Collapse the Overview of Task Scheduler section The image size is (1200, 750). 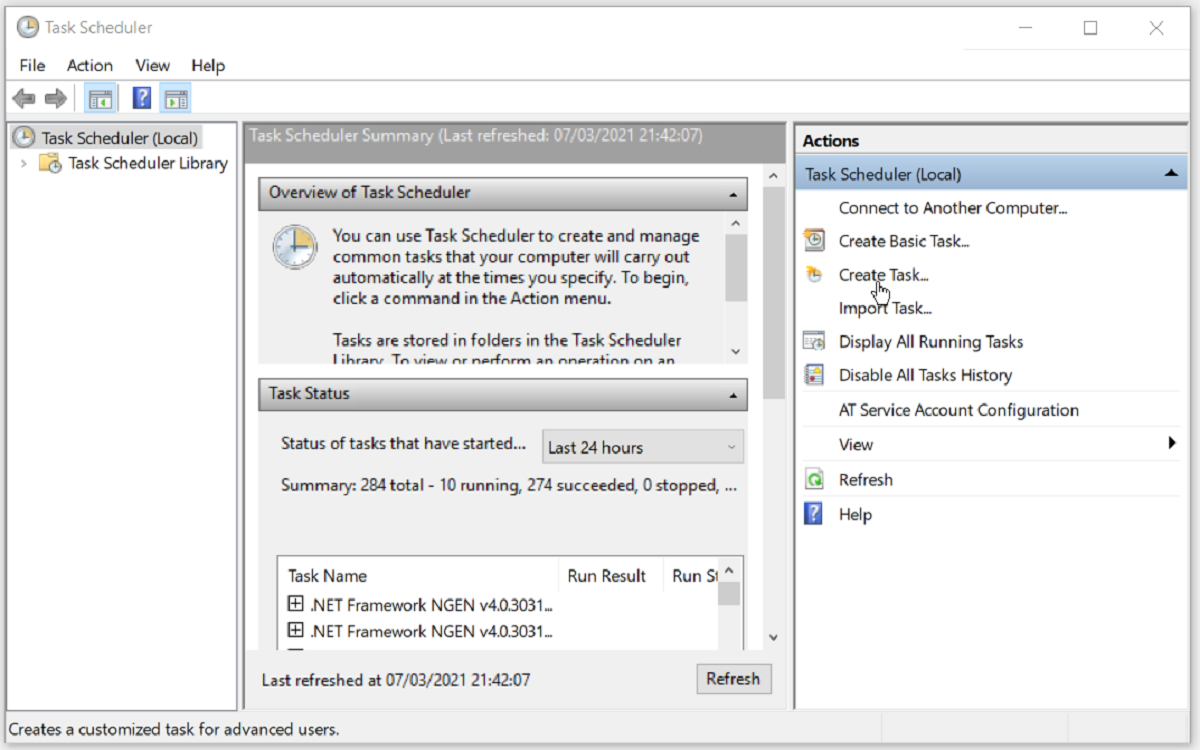click(733, 193)
